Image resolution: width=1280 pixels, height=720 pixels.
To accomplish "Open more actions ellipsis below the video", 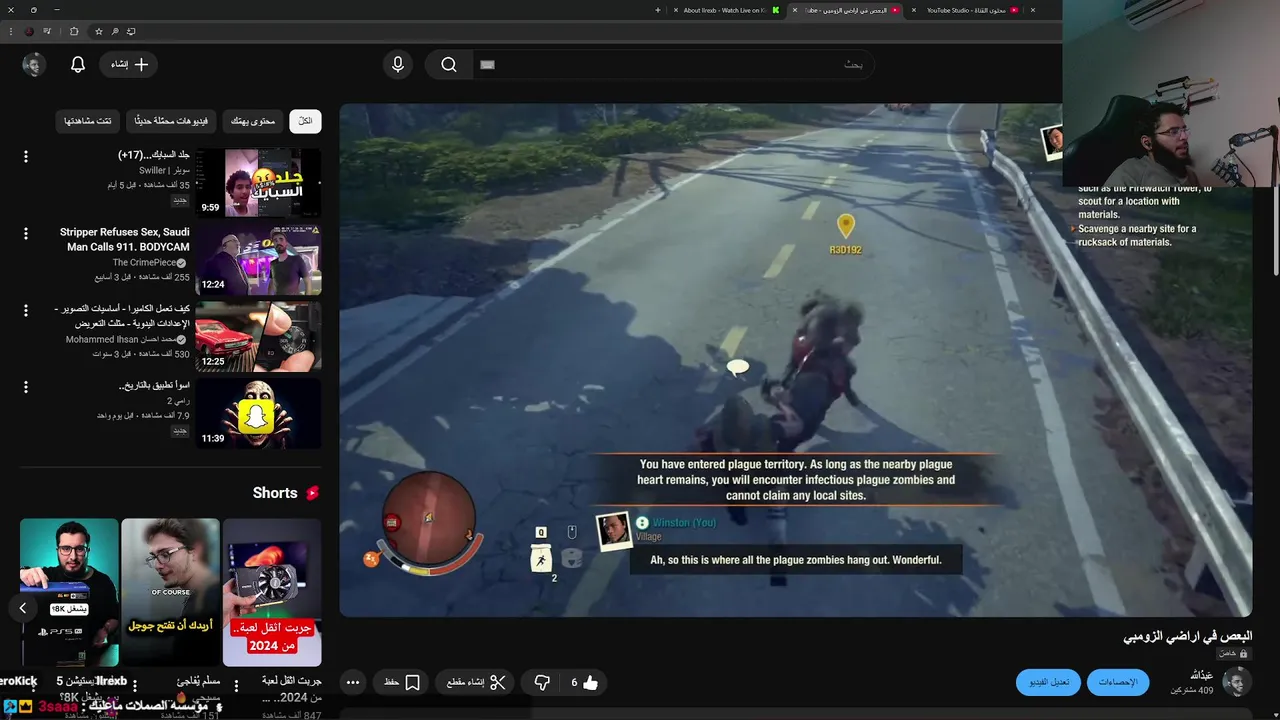I will (x=353, y=683).
